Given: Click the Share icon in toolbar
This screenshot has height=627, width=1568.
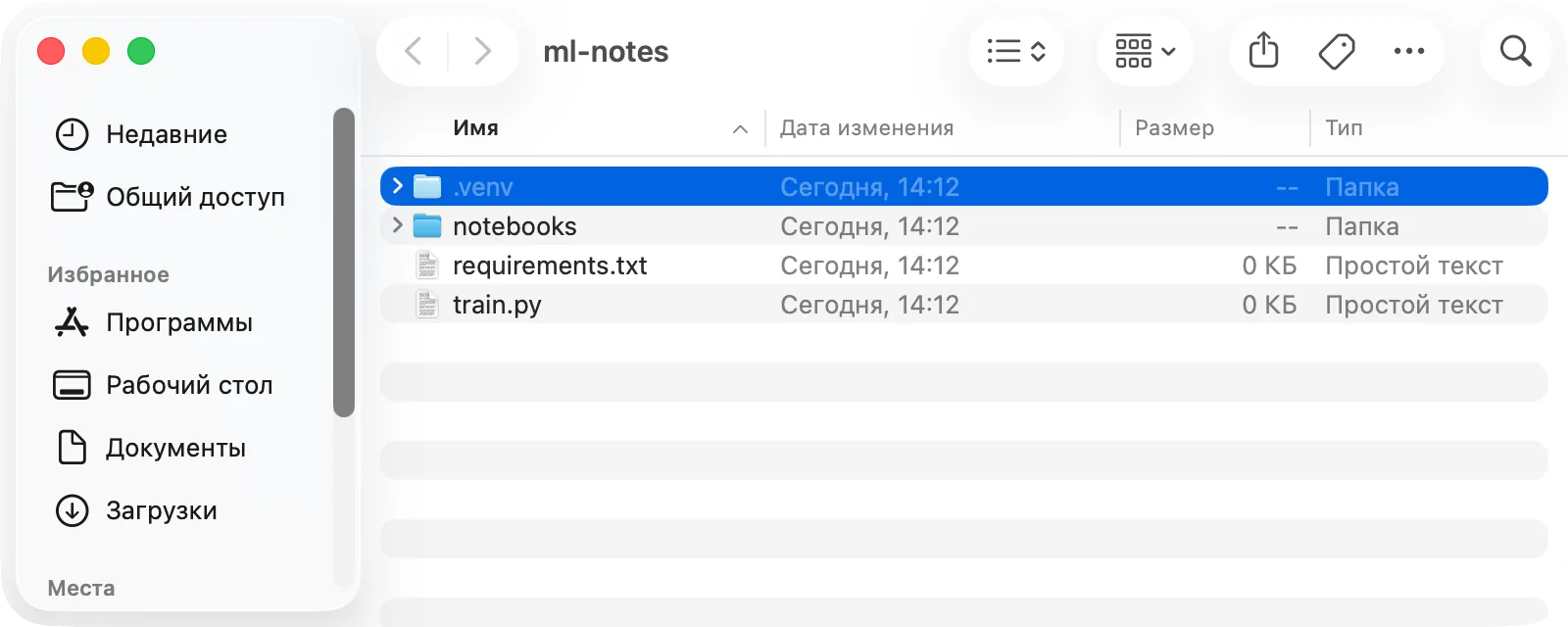Looking at the screenshot, I should pos(1264,51).
